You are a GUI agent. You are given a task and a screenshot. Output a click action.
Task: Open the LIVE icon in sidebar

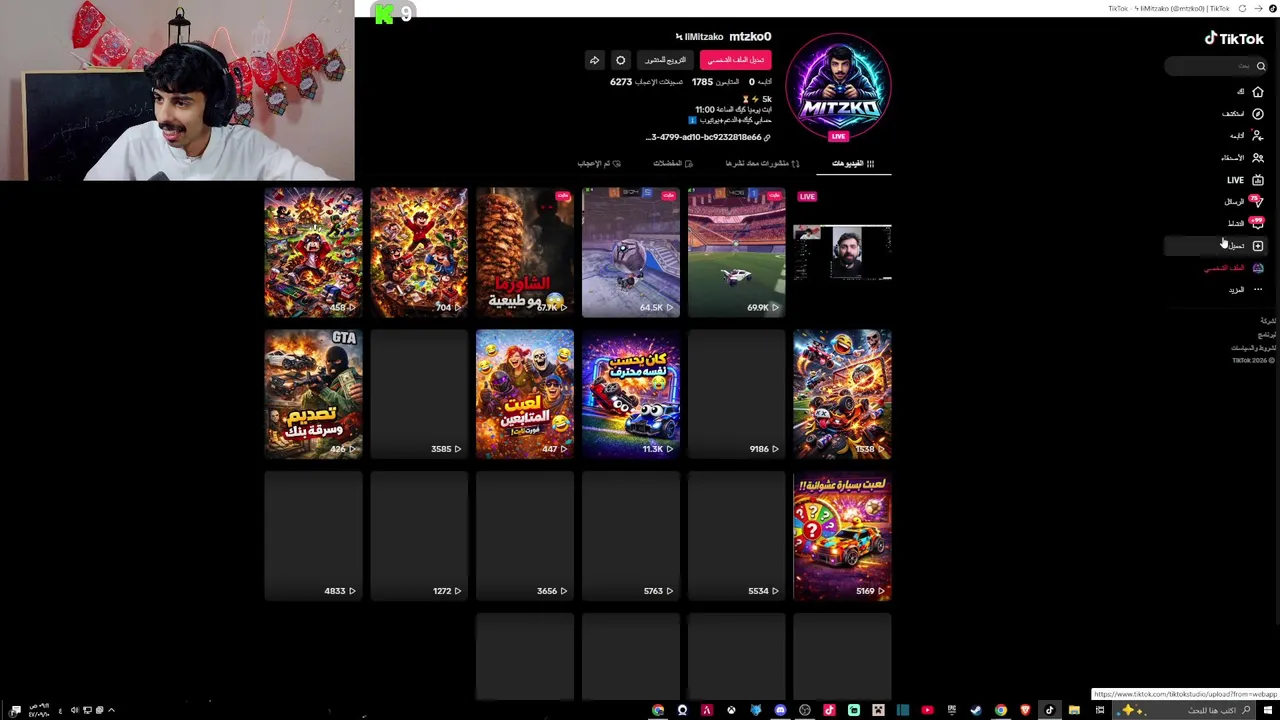click(x=1258, y=180)
